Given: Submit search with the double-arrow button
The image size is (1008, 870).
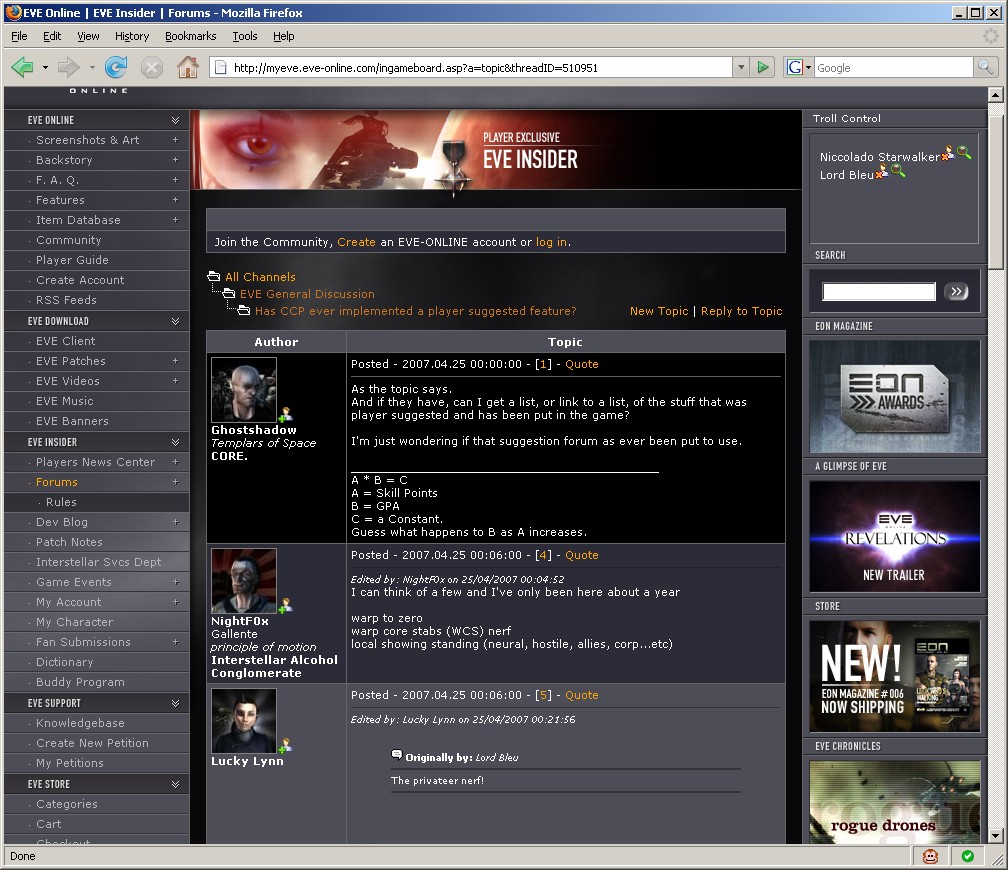Looking at the screenshot, I should (x=956, y=291).
